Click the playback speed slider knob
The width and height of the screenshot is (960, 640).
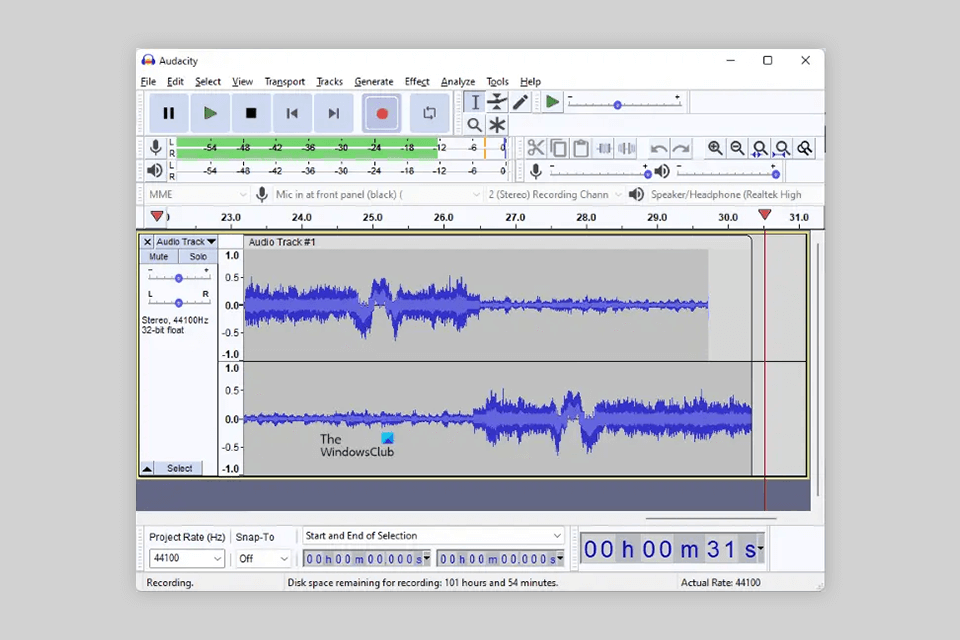(618, 105)
